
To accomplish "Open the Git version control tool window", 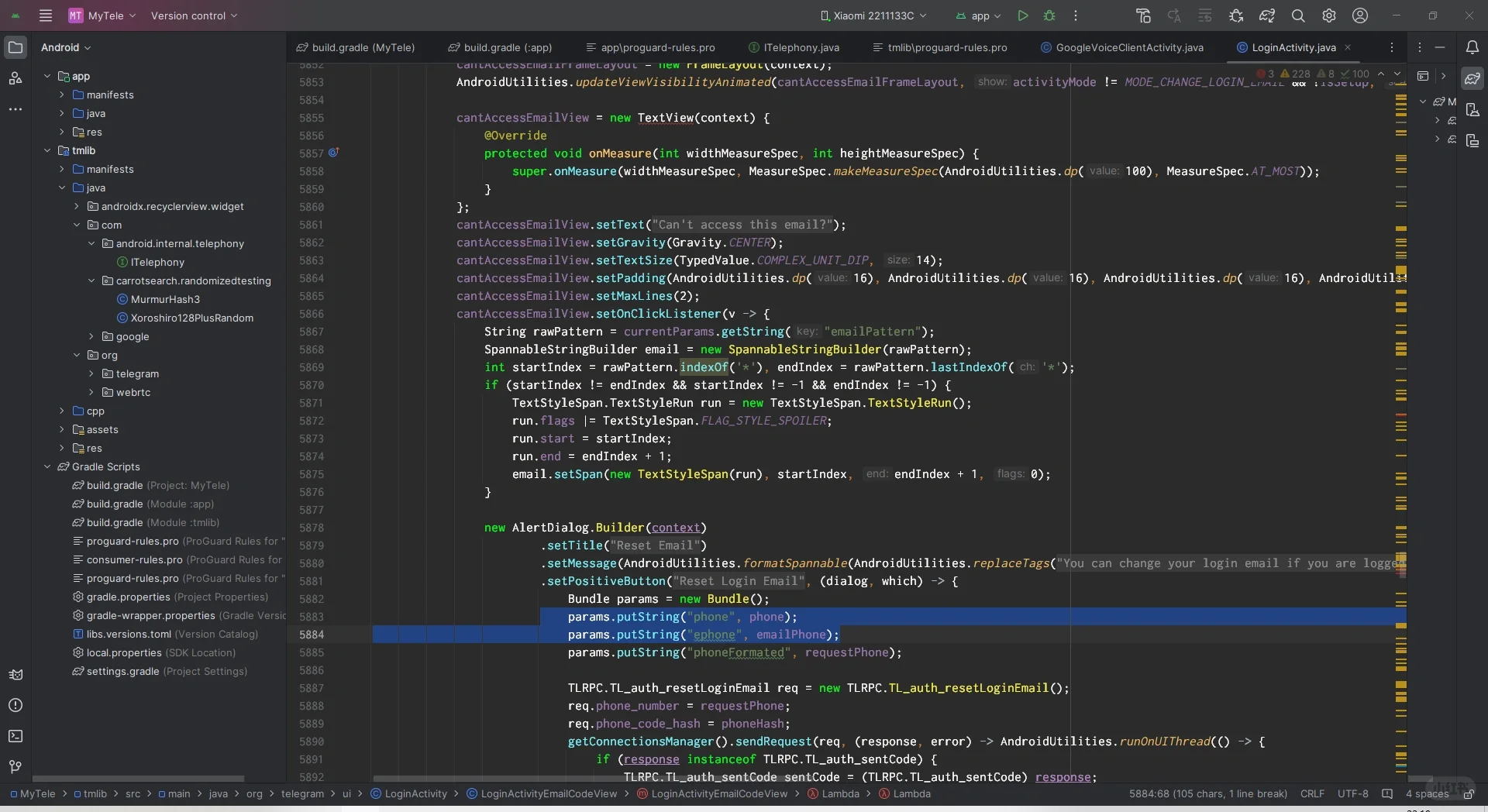I will point(15,767).
